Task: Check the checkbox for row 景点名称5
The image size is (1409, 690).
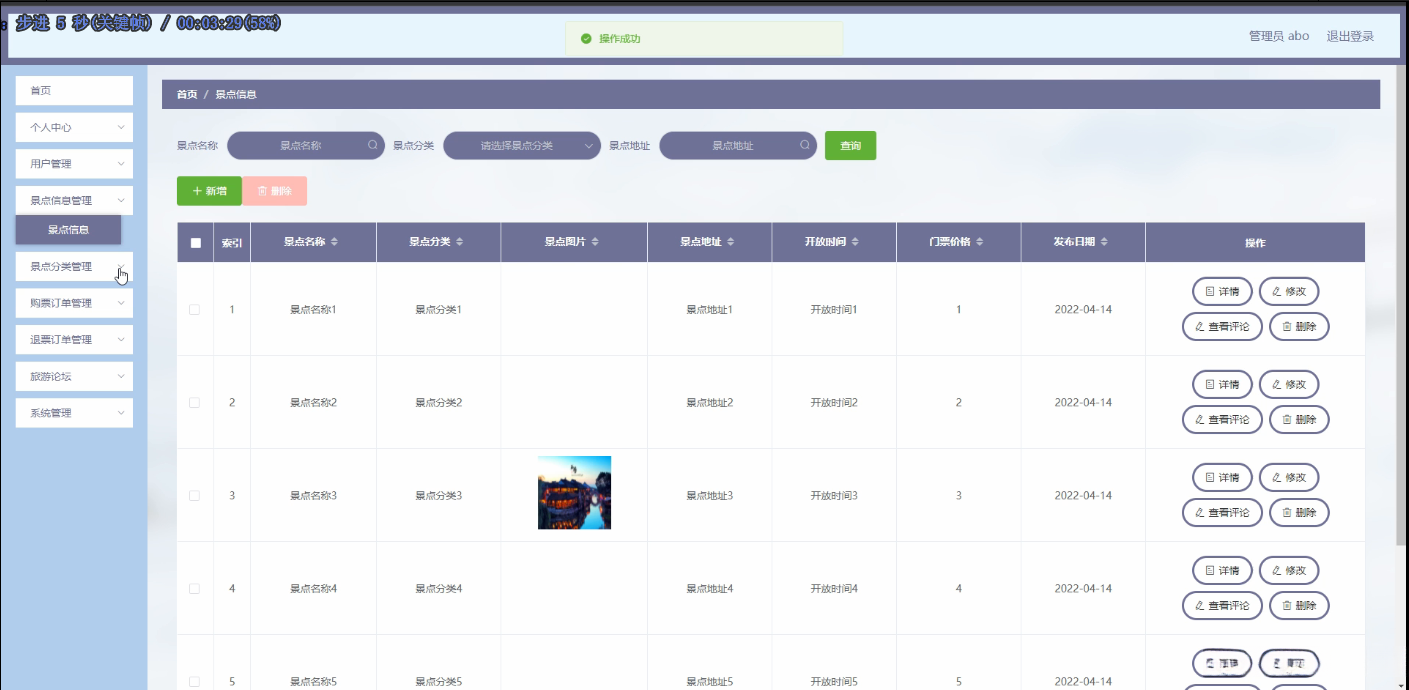Action: [x=194, y=682]
